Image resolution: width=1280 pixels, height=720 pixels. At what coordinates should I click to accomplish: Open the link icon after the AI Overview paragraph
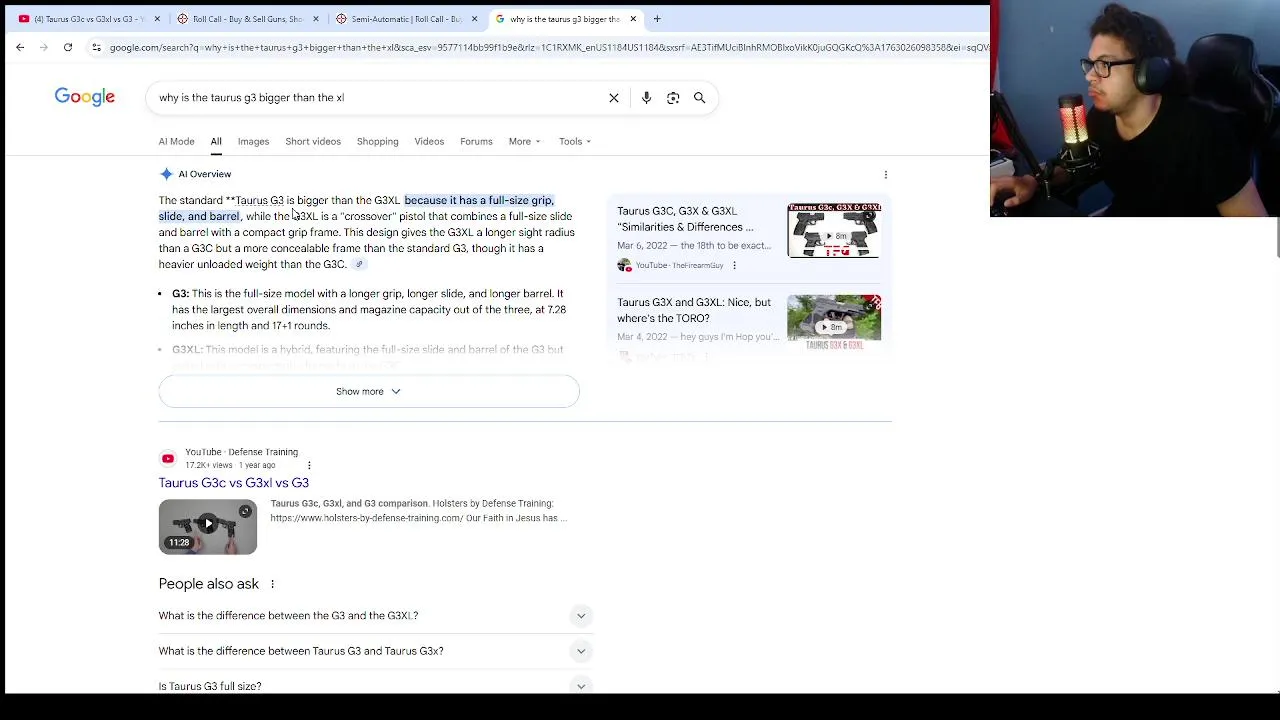(359, 265)
